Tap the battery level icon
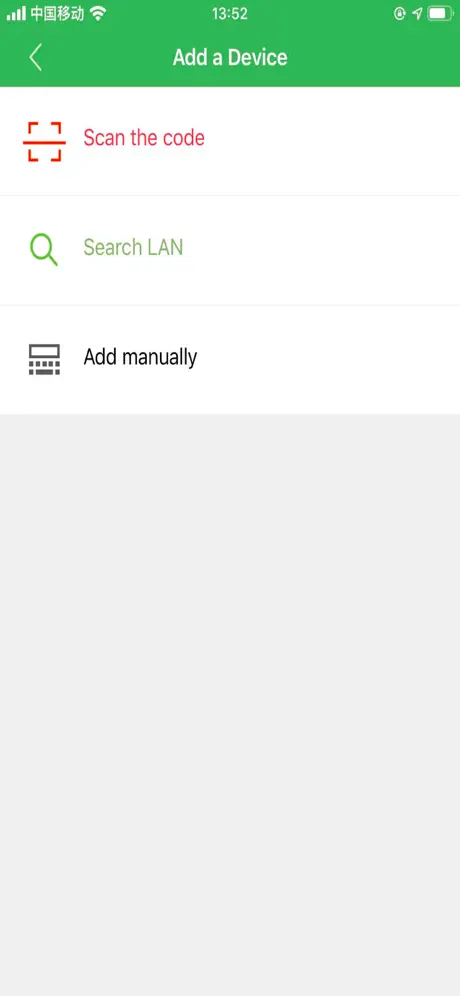The width and height of the screenshot is (460, 996). click(x=440, y=13)
